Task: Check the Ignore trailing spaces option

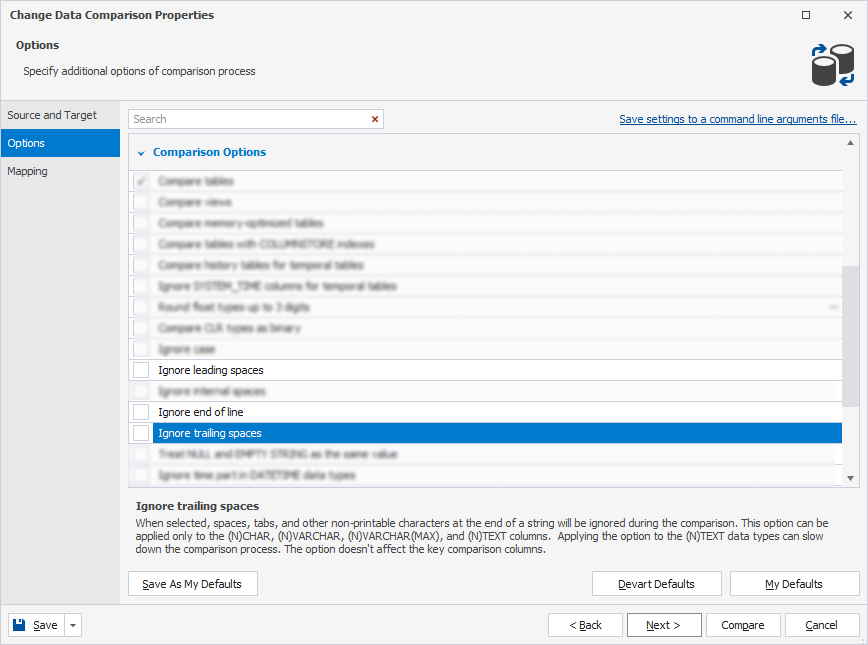Action: pos(139,433)
